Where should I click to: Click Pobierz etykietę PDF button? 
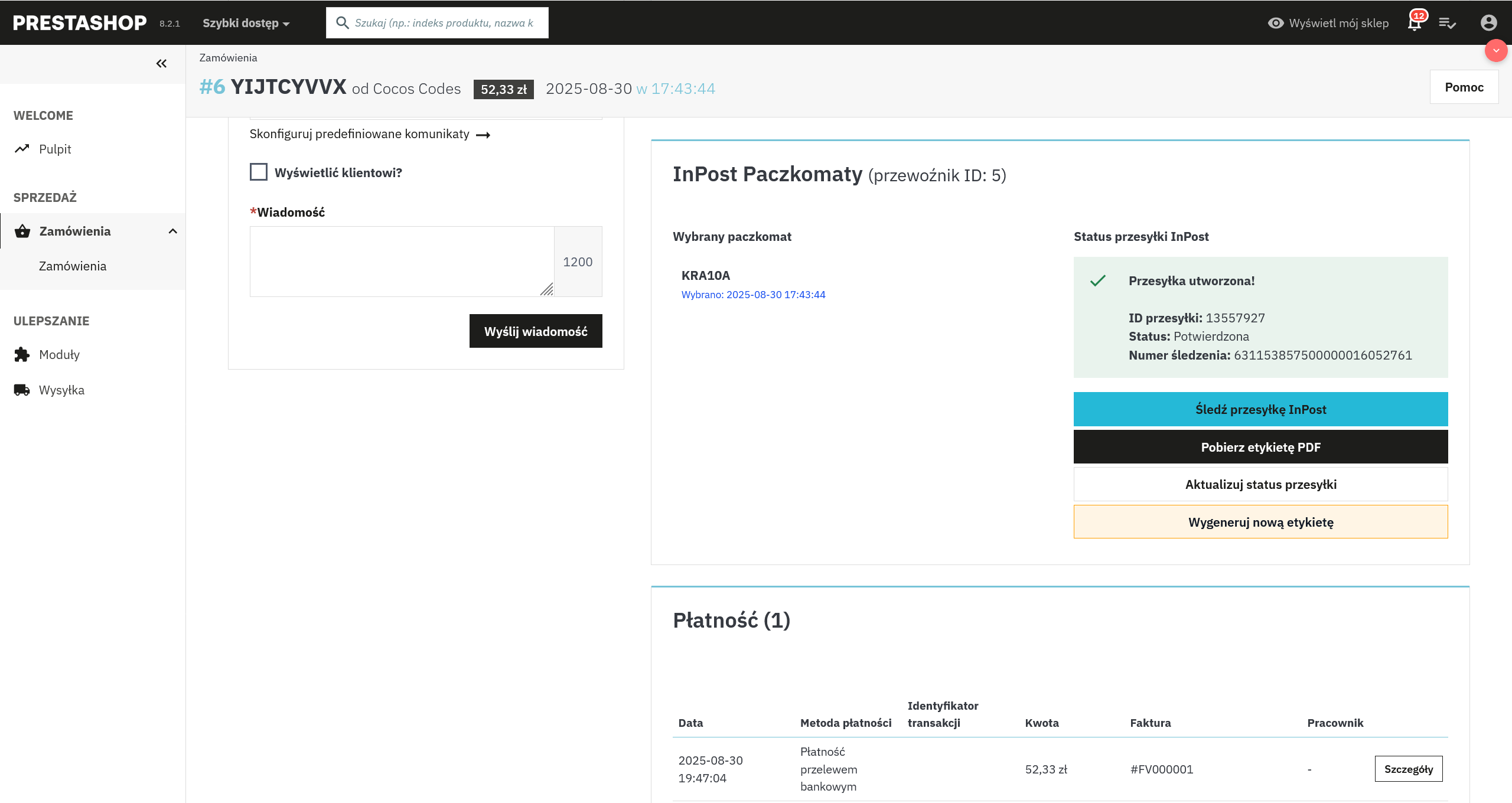point(1260,447)
